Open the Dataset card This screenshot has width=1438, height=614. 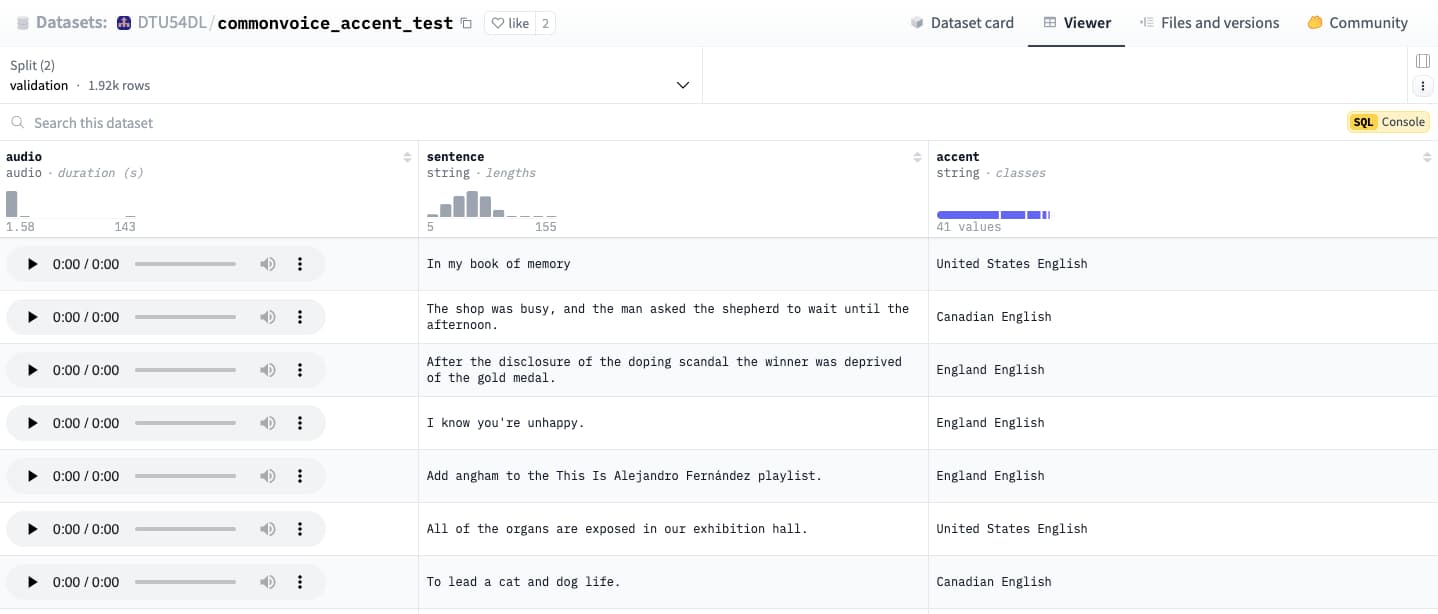point(961,22)
